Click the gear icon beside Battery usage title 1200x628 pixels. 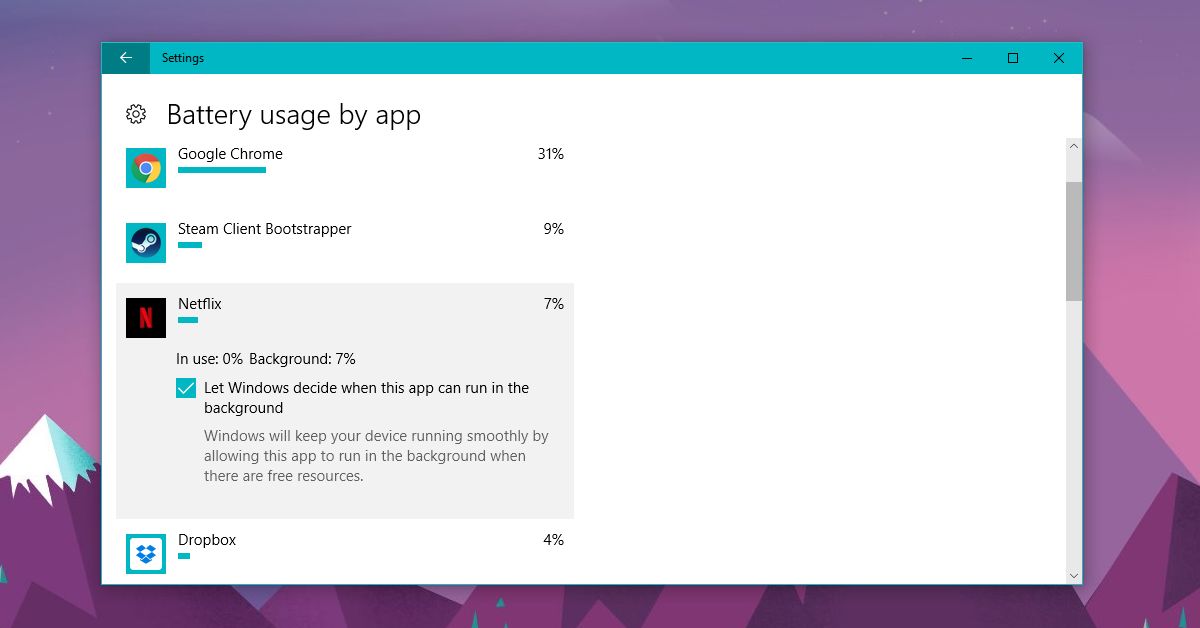pos(136,114)
